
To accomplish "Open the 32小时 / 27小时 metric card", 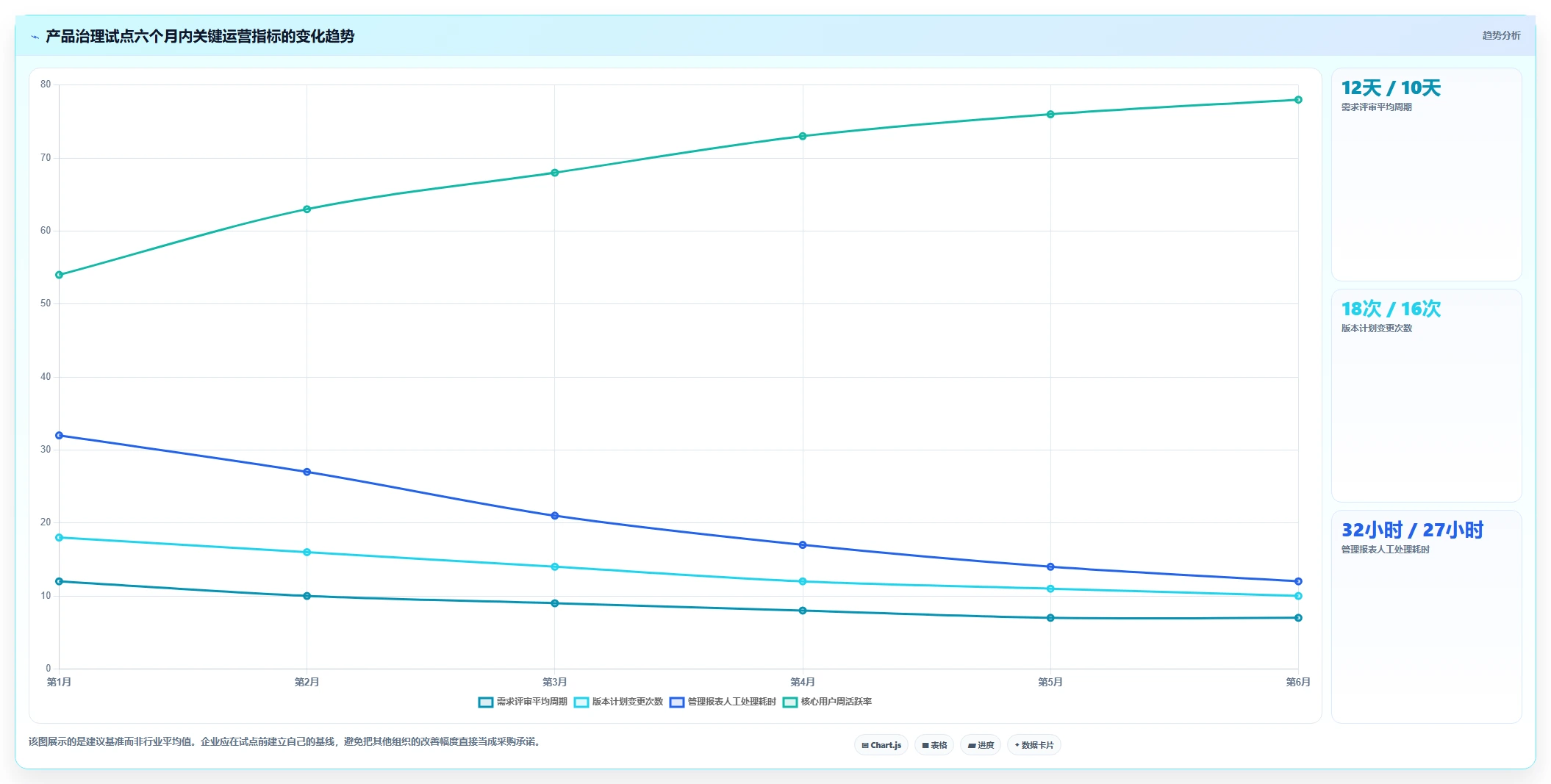I will click(x=1426, y=616).
